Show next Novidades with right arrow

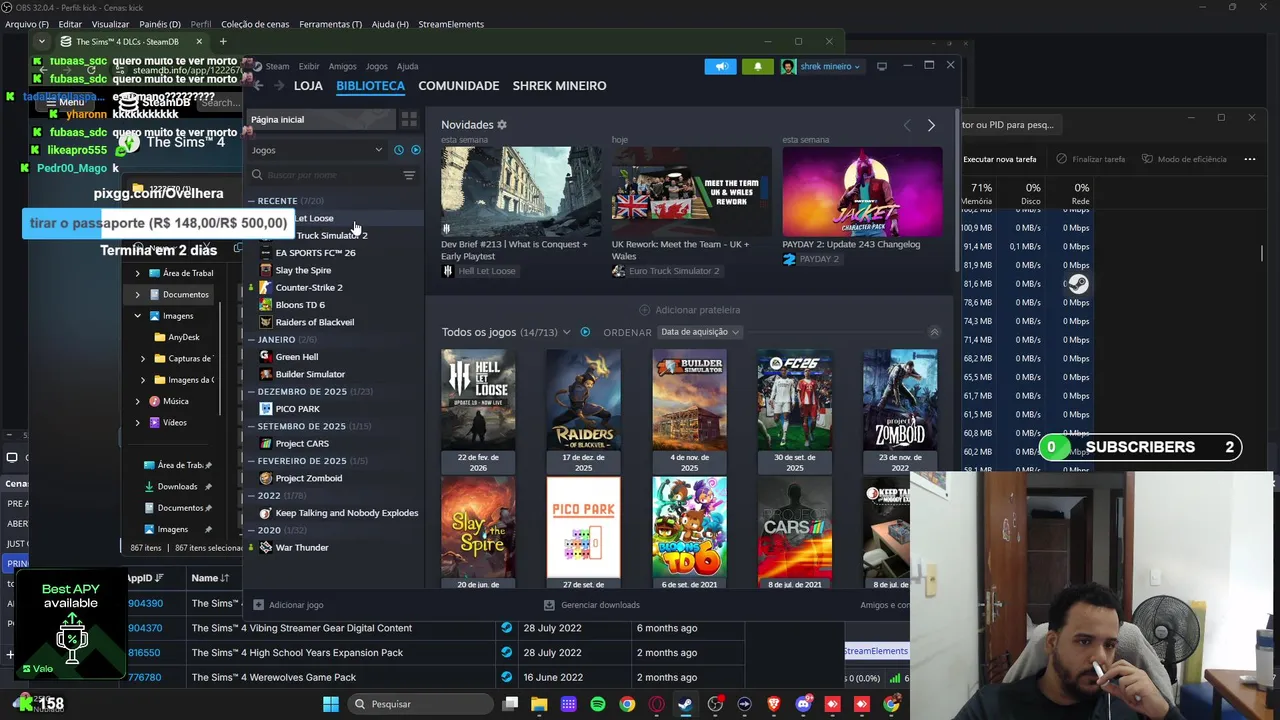coord(931,125)
